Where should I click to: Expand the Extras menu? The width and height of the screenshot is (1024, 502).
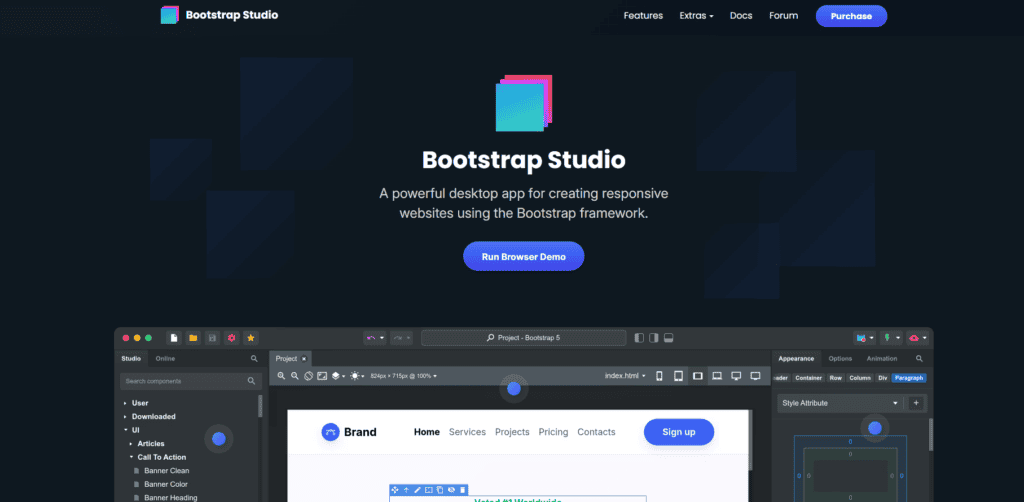[x=696, y=16]
